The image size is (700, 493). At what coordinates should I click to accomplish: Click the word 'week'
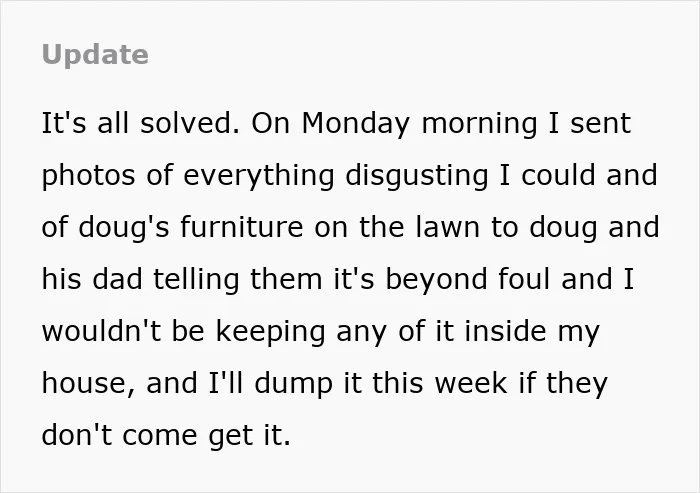coord(471,384)
